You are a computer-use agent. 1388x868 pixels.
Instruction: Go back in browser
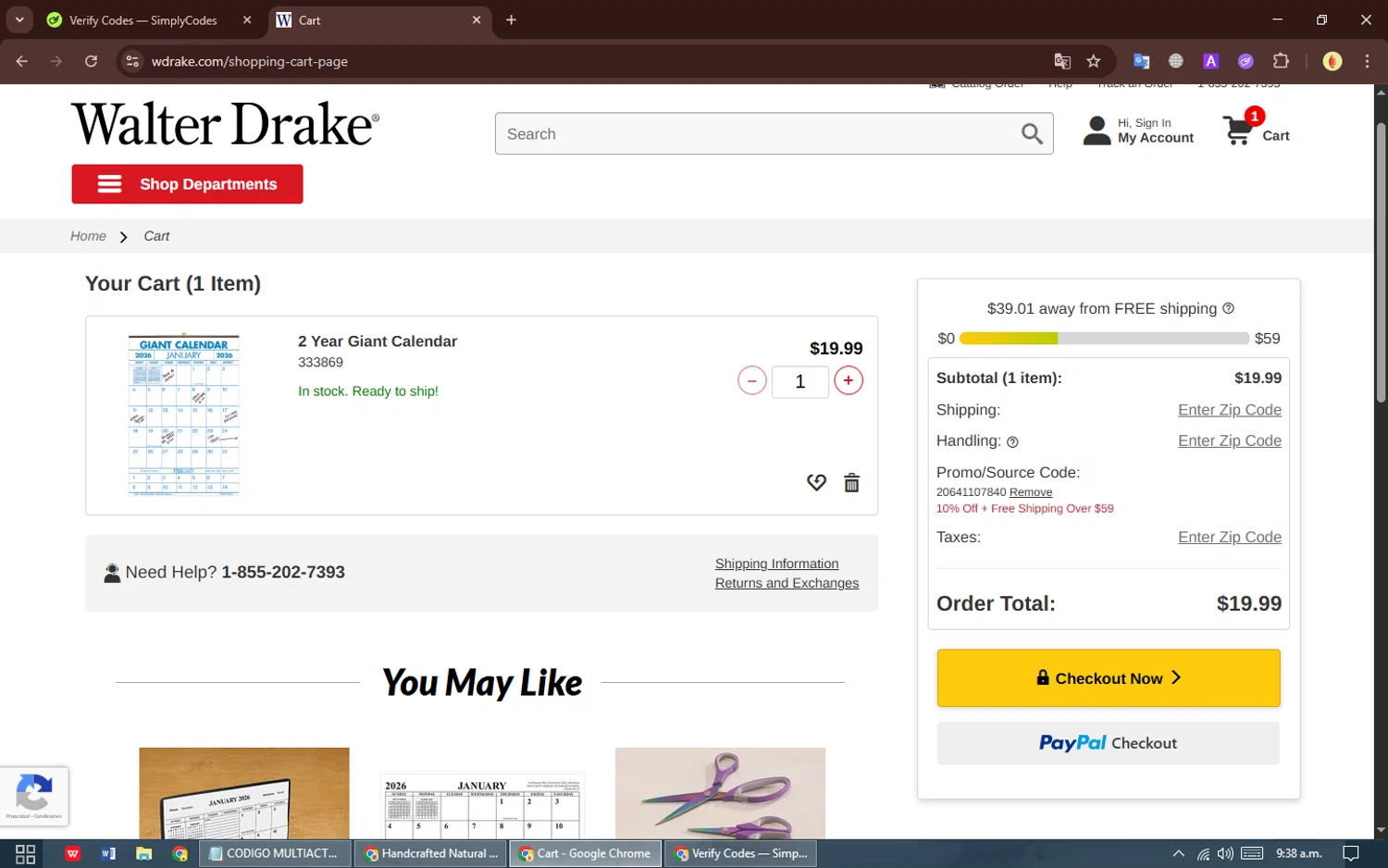(x=22, y=61)
